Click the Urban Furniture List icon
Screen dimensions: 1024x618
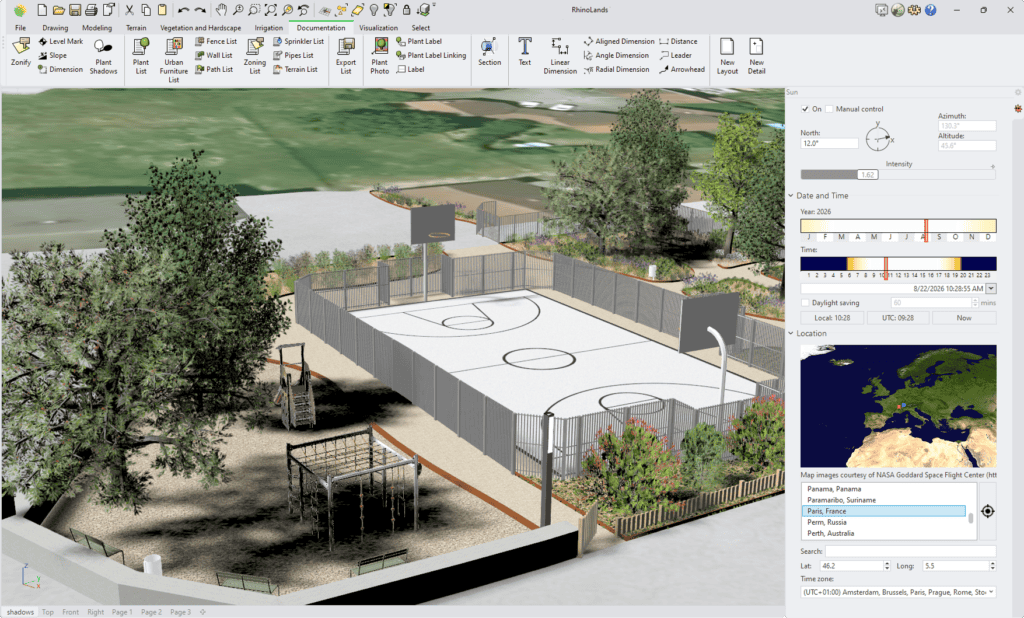(x=174, y=49)
